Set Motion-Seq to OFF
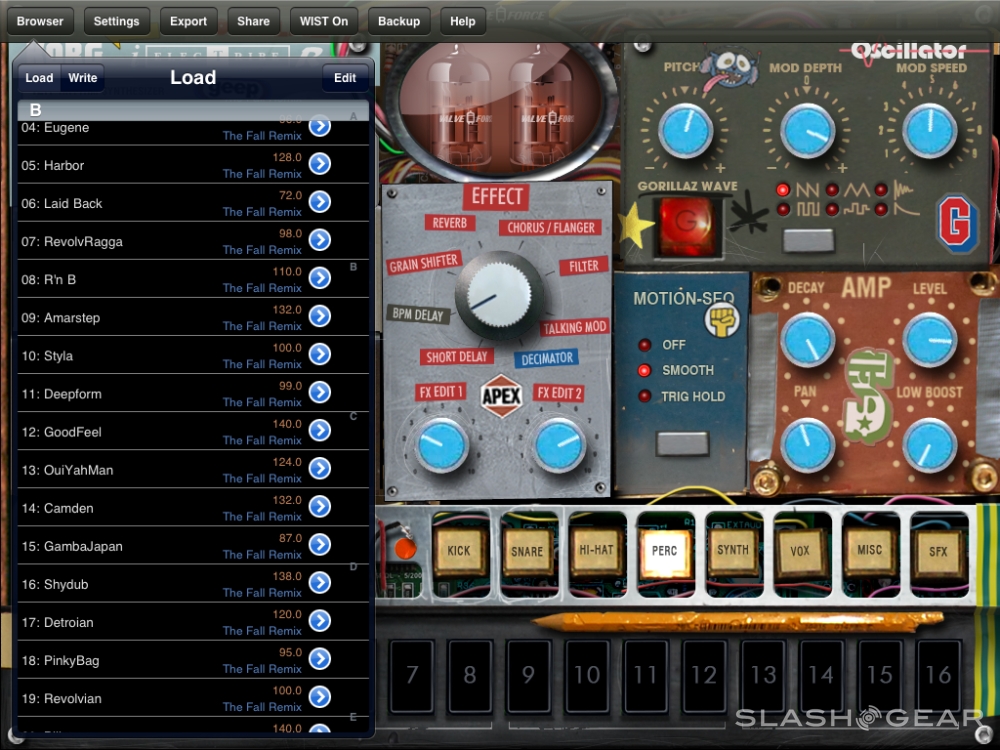 click(646, 344)
